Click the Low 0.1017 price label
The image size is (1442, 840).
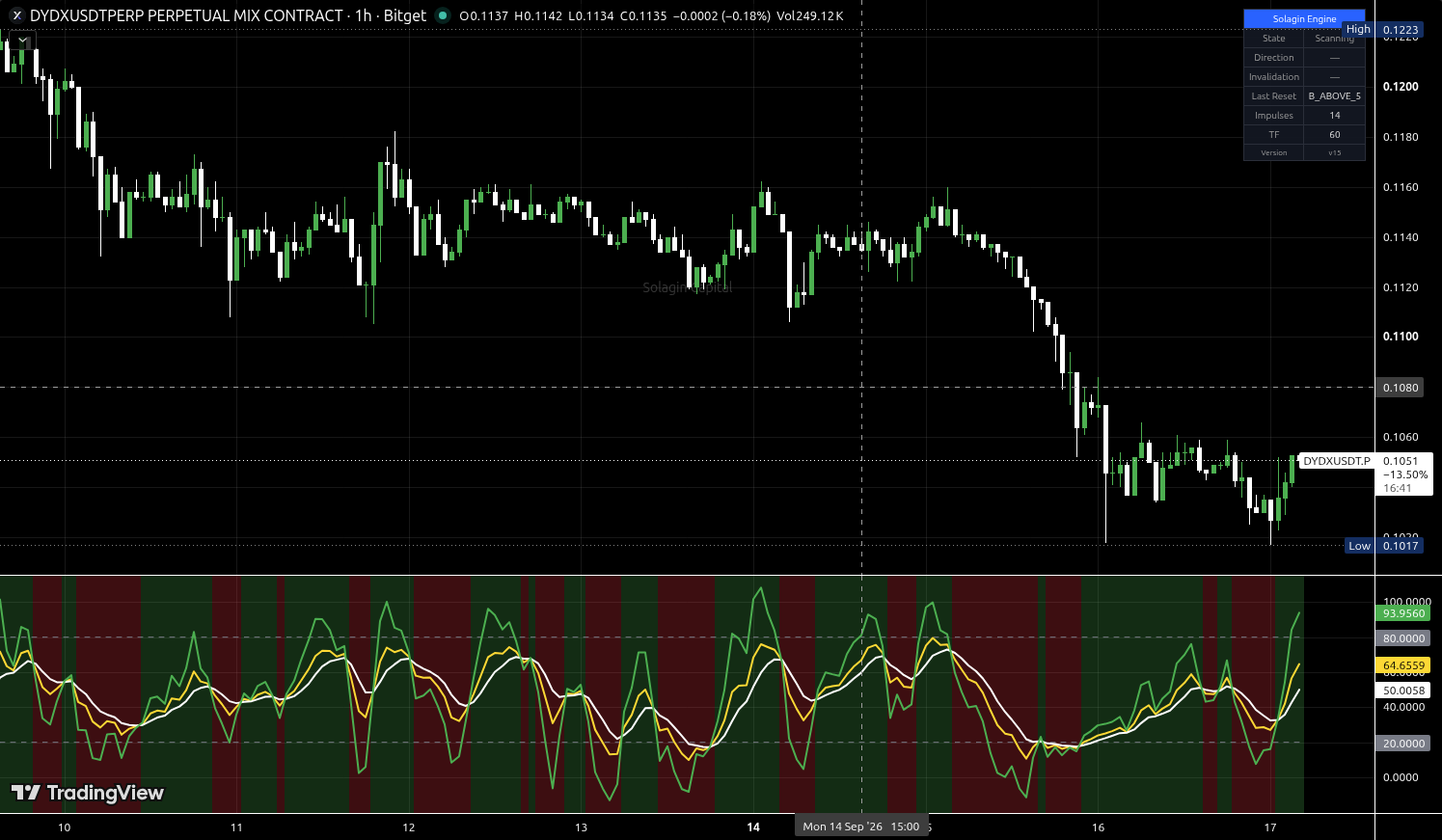coord(1384,546)
